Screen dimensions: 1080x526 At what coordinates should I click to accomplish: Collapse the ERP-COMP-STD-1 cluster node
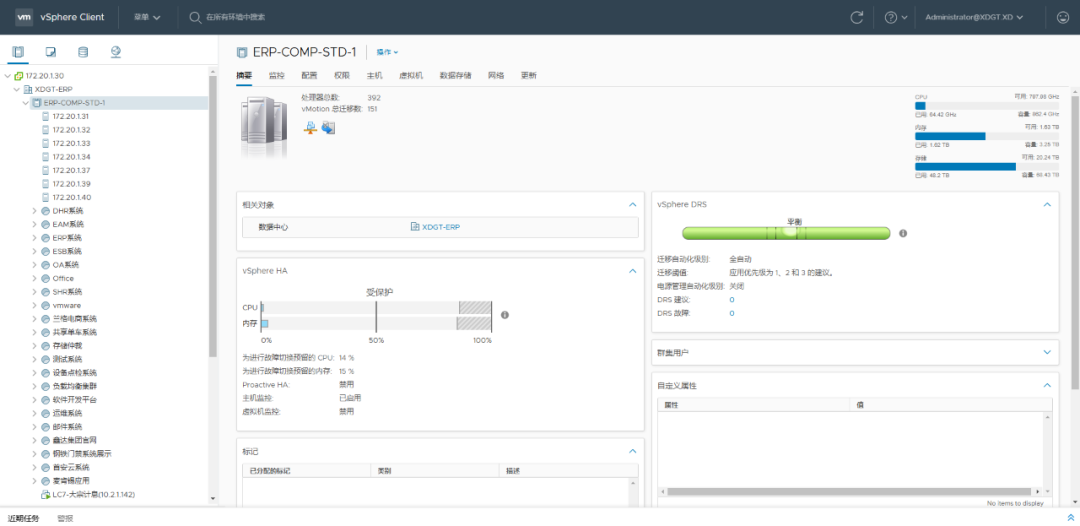tap(25, 103)
